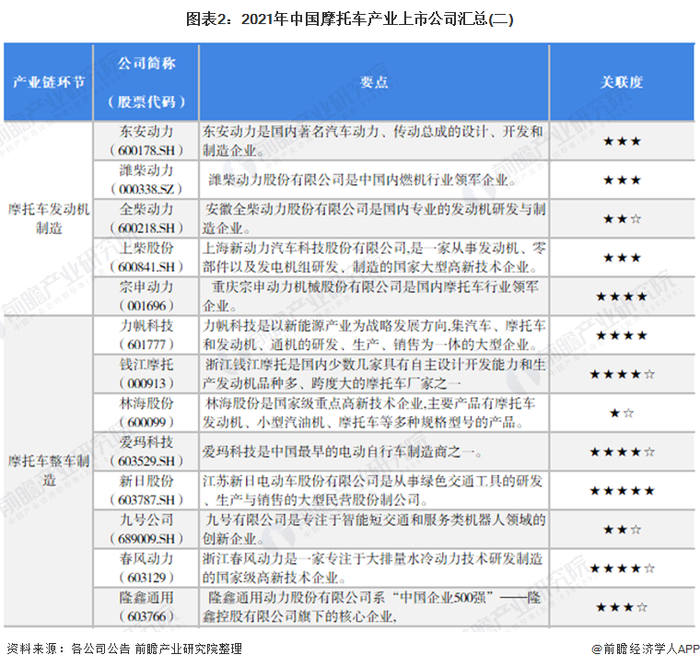Select company cell 力帆科技 (601777)
The height and width of the screenshot is (668, 700).
(x=146, y=335)
